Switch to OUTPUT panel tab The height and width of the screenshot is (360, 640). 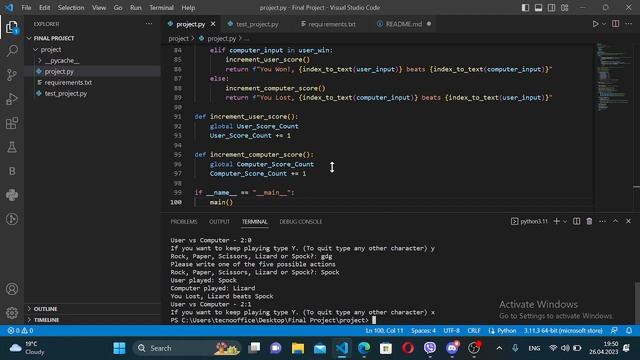pos(220,221)
